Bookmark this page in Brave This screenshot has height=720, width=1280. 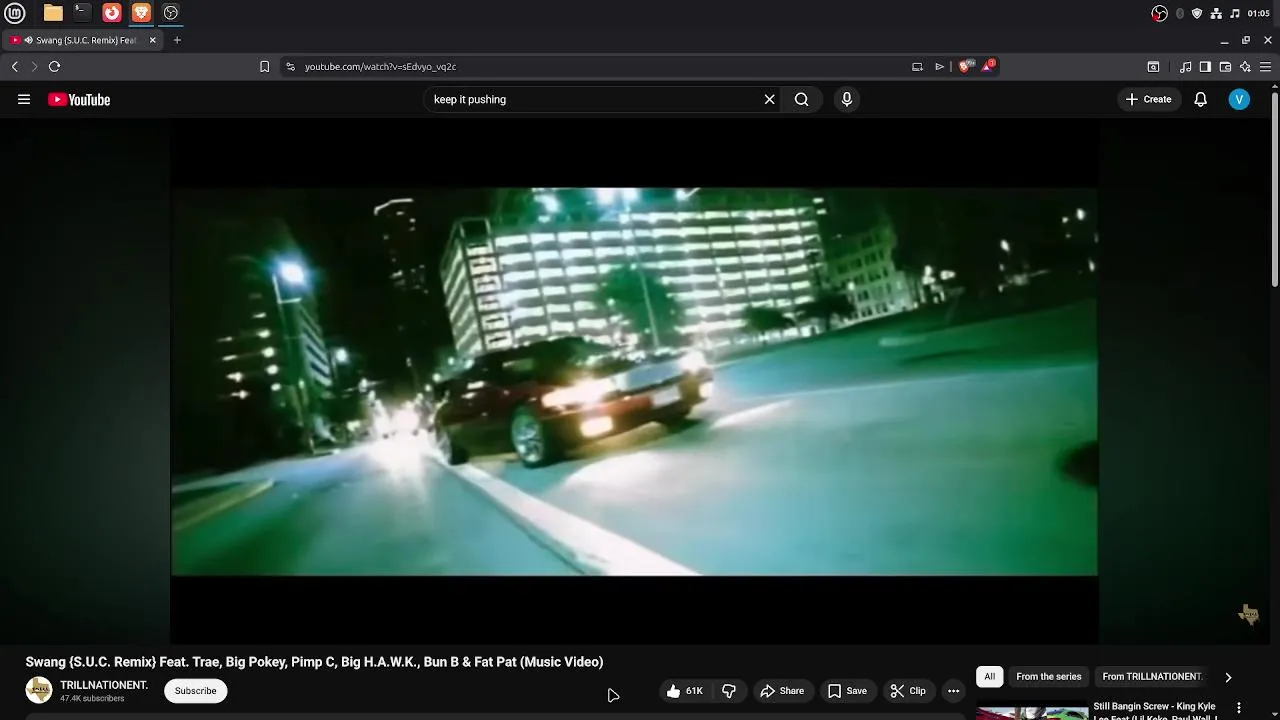pos(264,66)
